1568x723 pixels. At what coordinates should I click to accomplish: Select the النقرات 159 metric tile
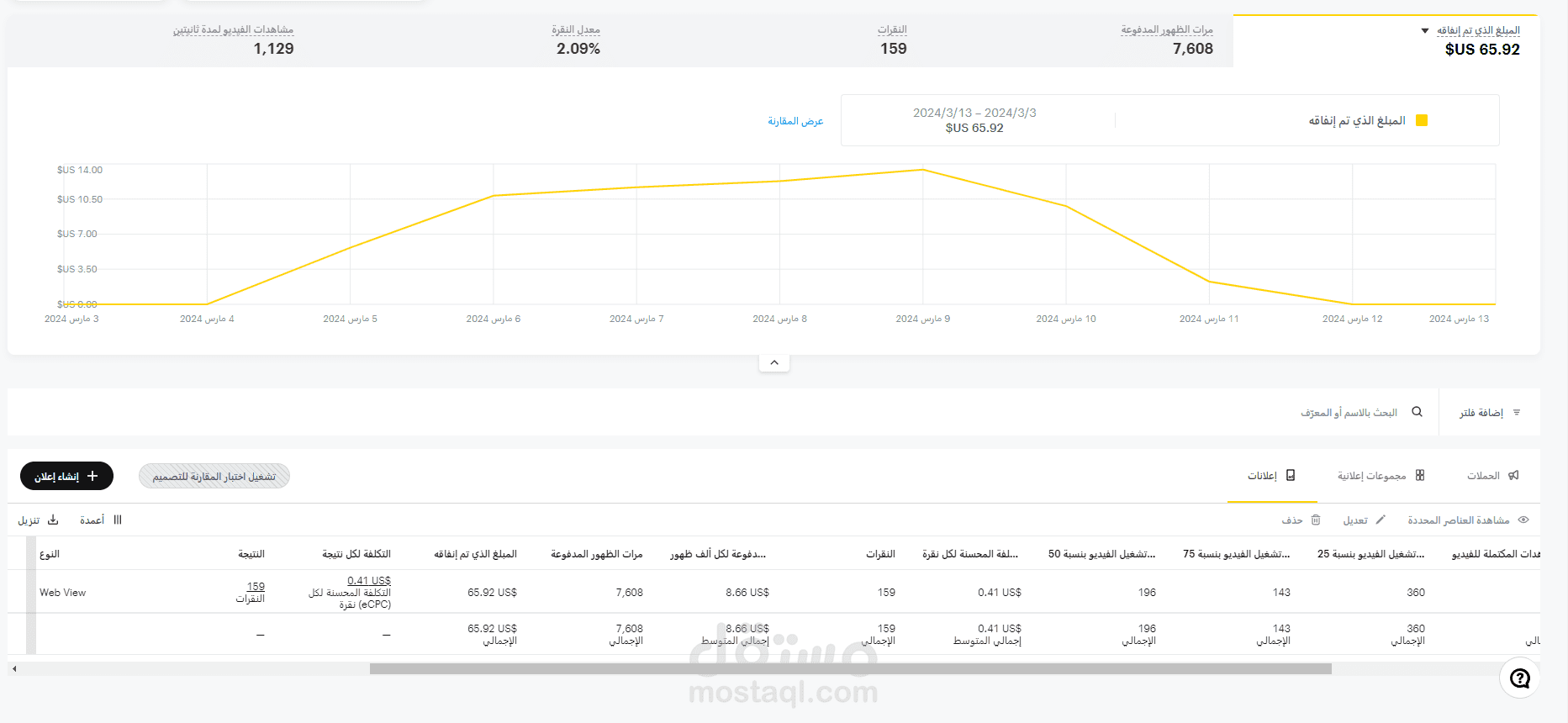pos(892,40)
